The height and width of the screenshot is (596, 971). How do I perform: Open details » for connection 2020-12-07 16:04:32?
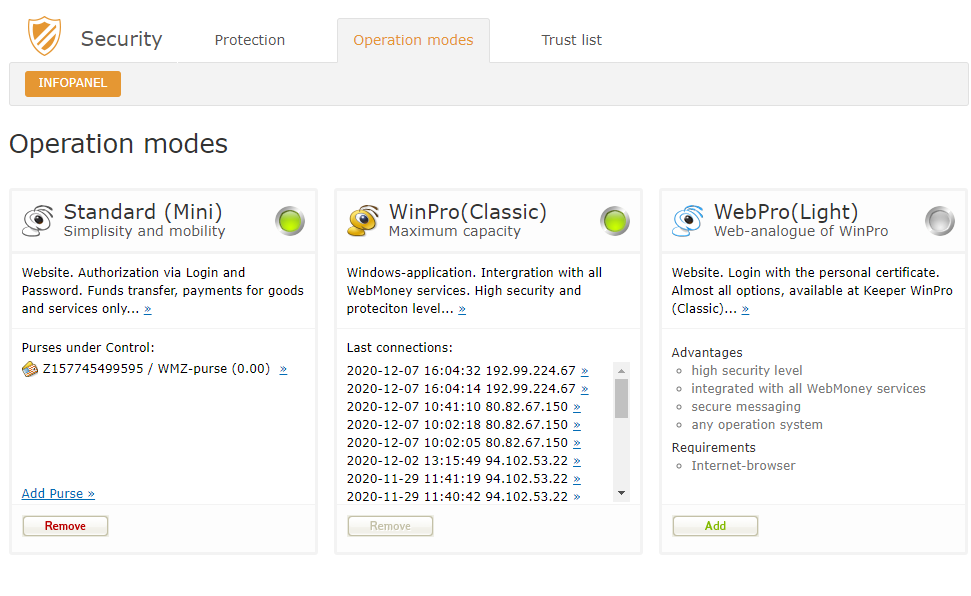(585, 371)
